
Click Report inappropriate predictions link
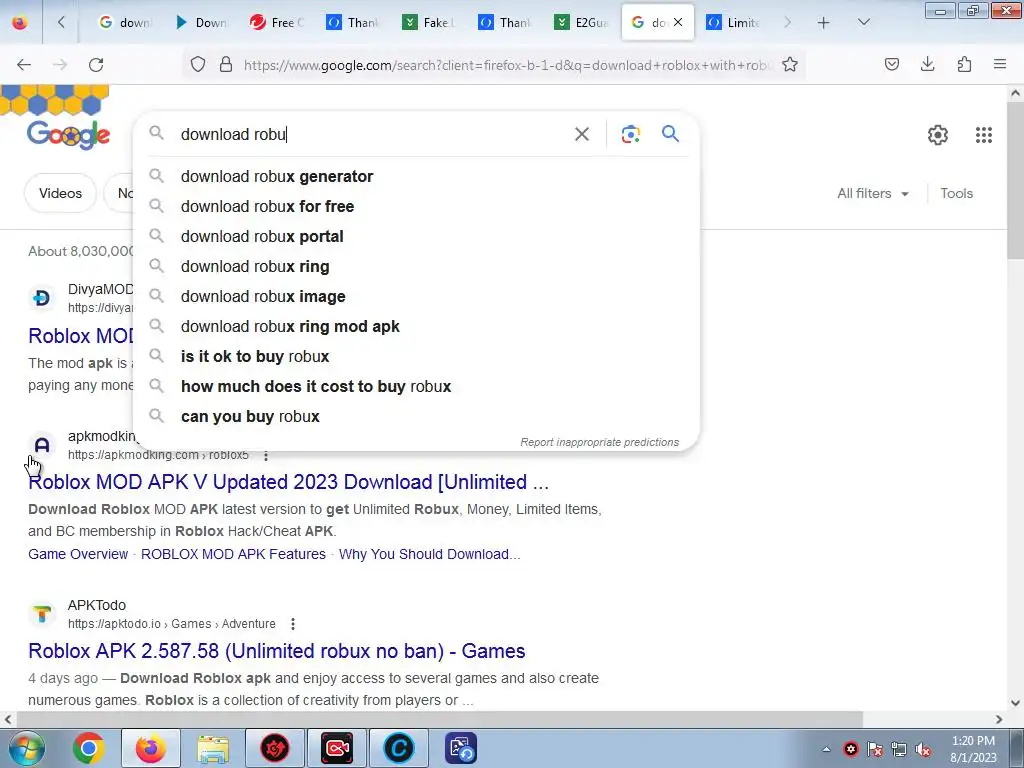click(600, 442)
